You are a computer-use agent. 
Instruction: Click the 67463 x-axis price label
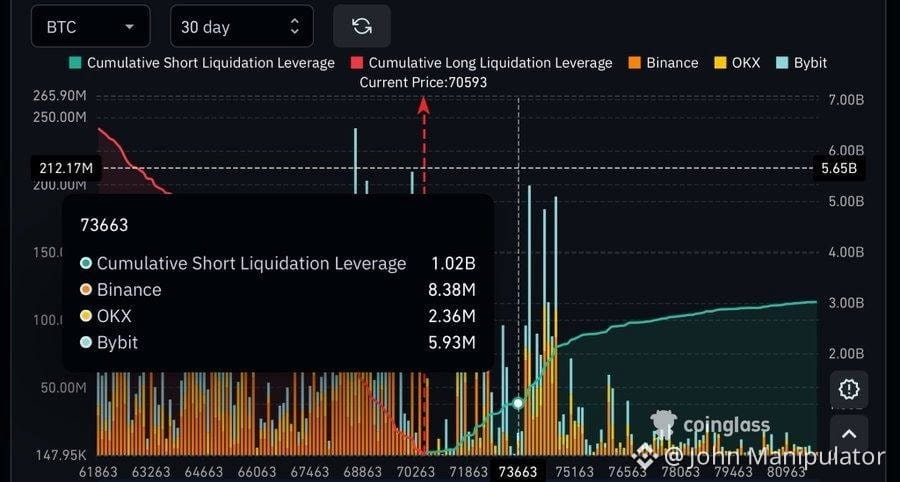coord(309,472)
